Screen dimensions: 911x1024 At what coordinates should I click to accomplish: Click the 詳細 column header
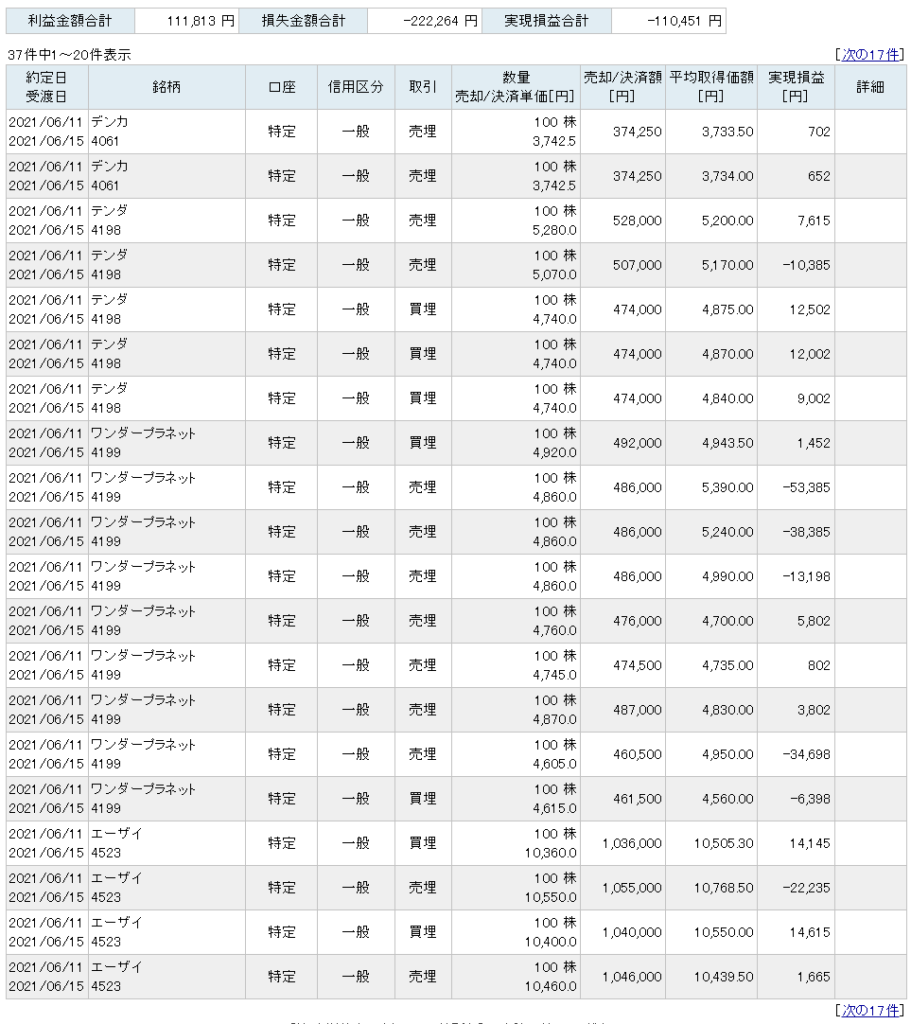(870, 87)
